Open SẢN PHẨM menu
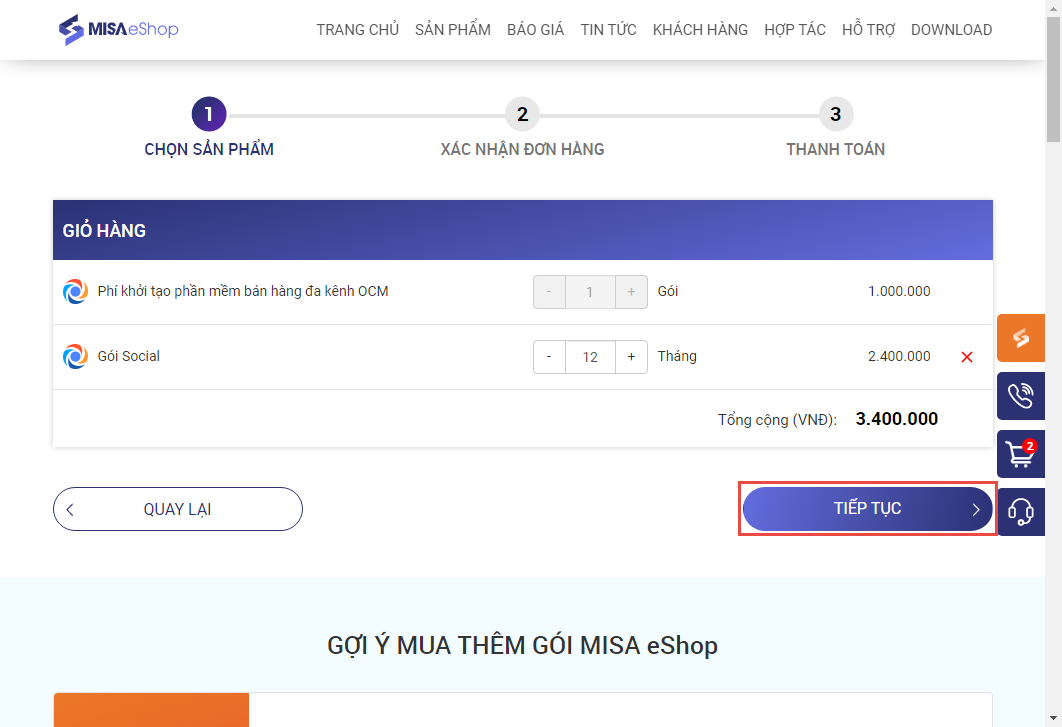This screenshot has width=1062, height=727. coord(452,30)
